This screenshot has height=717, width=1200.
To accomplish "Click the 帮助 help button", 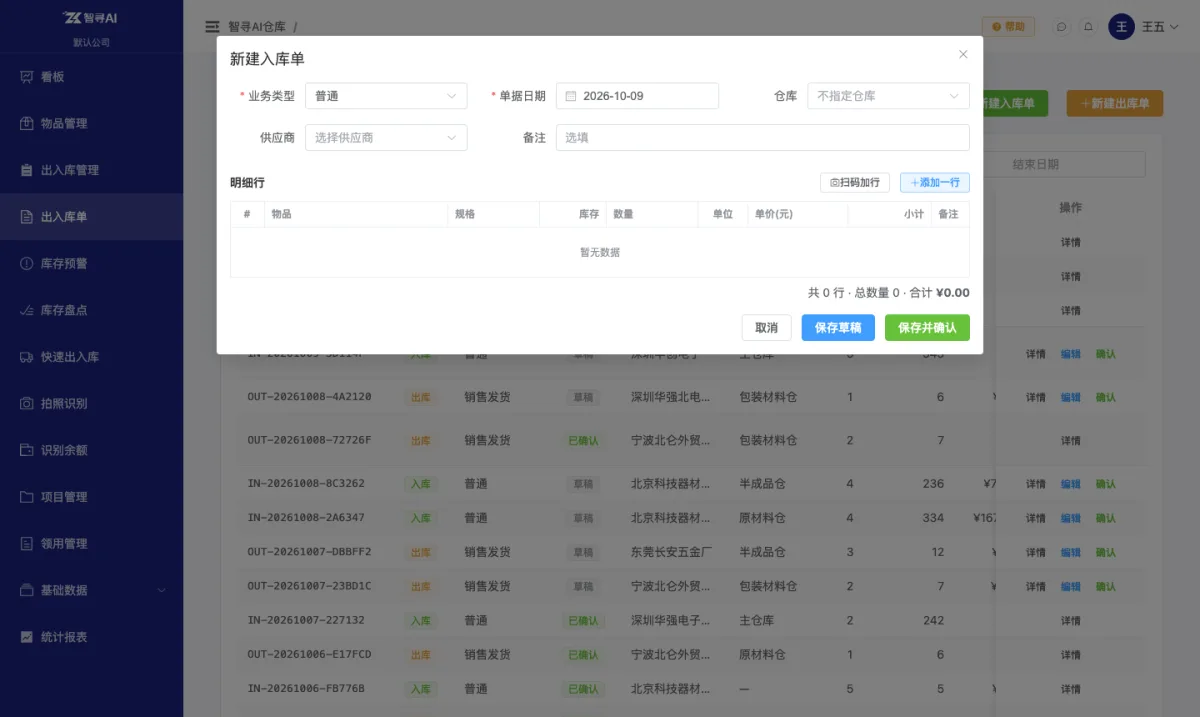I will click(x=1008, y=27).
